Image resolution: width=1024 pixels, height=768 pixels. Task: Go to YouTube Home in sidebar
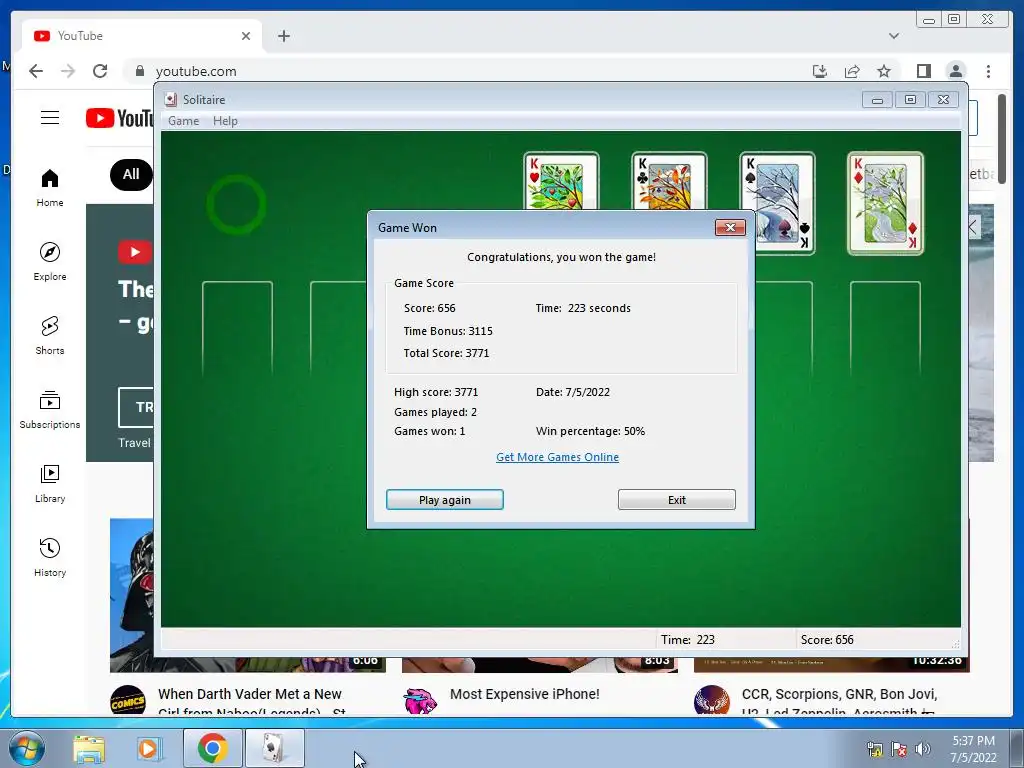click(50, 188)
